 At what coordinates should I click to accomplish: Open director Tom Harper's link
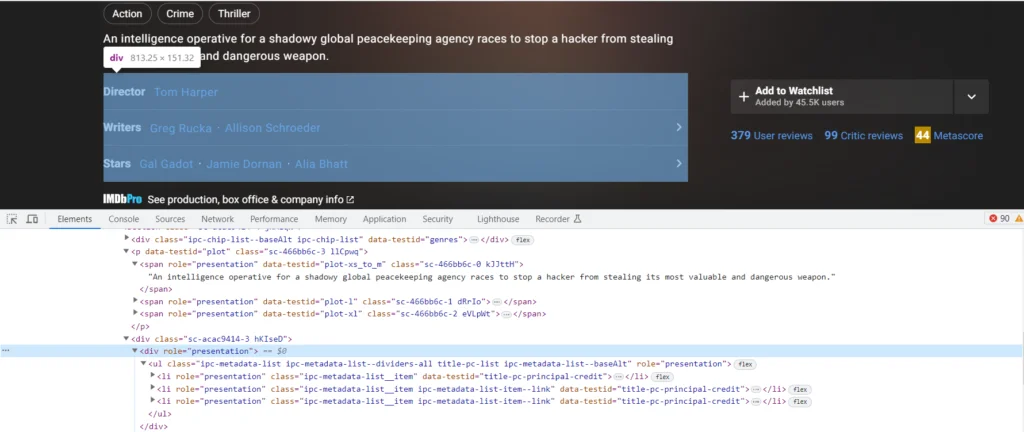pos(186,92)
